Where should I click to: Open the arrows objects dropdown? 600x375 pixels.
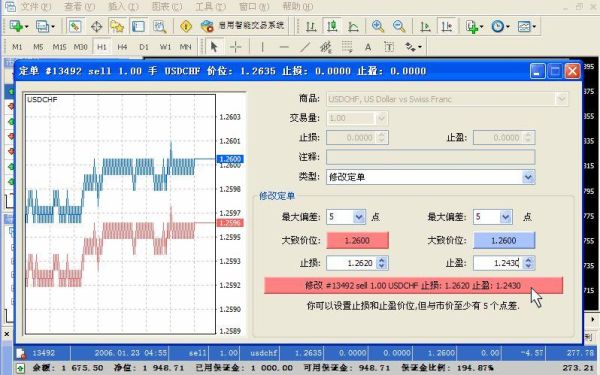point(413,47)
